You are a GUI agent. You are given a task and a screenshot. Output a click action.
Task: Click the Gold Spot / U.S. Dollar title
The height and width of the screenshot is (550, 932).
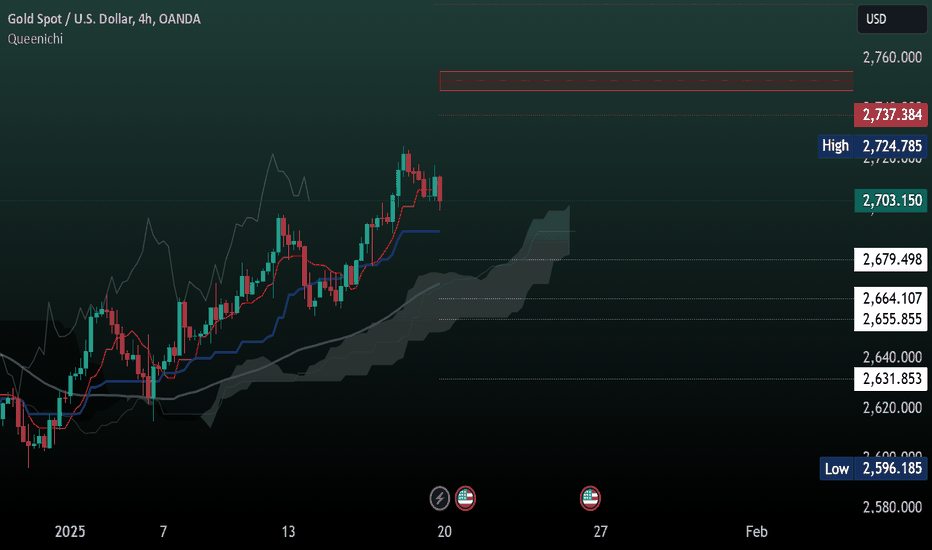point(104,19)
